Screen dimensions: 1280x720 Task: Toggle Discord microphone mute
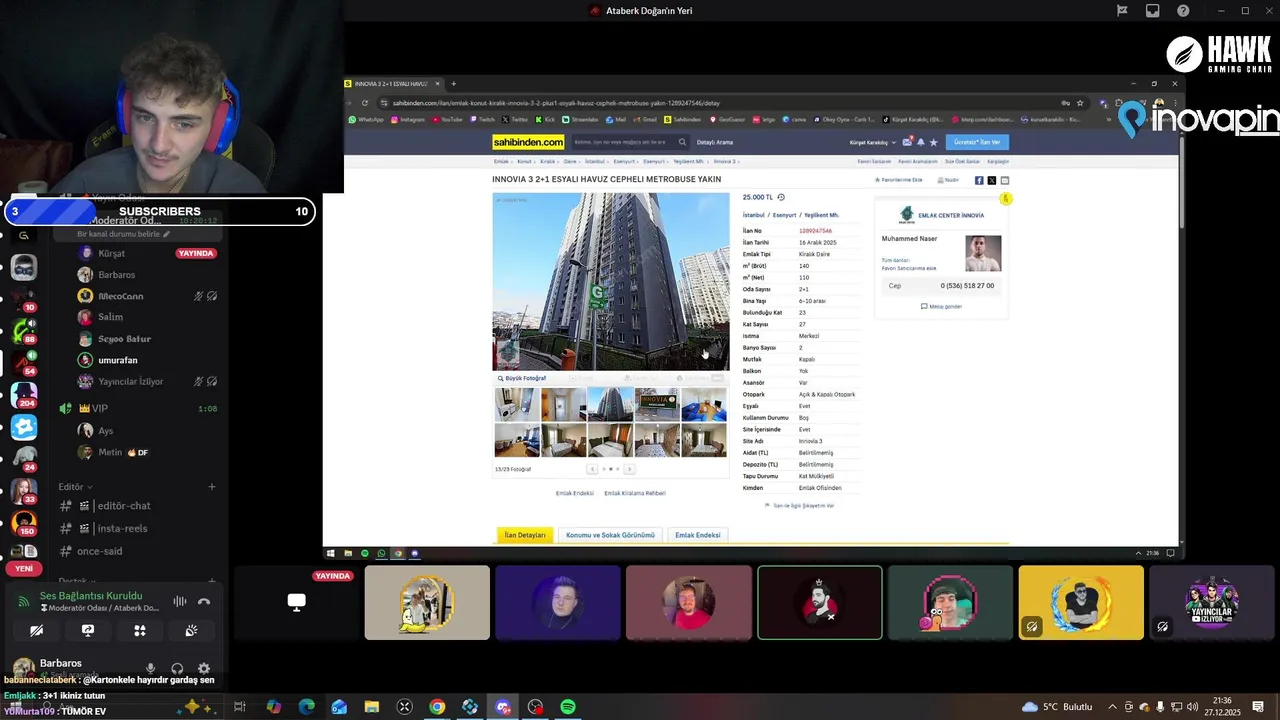pos(151,668)
